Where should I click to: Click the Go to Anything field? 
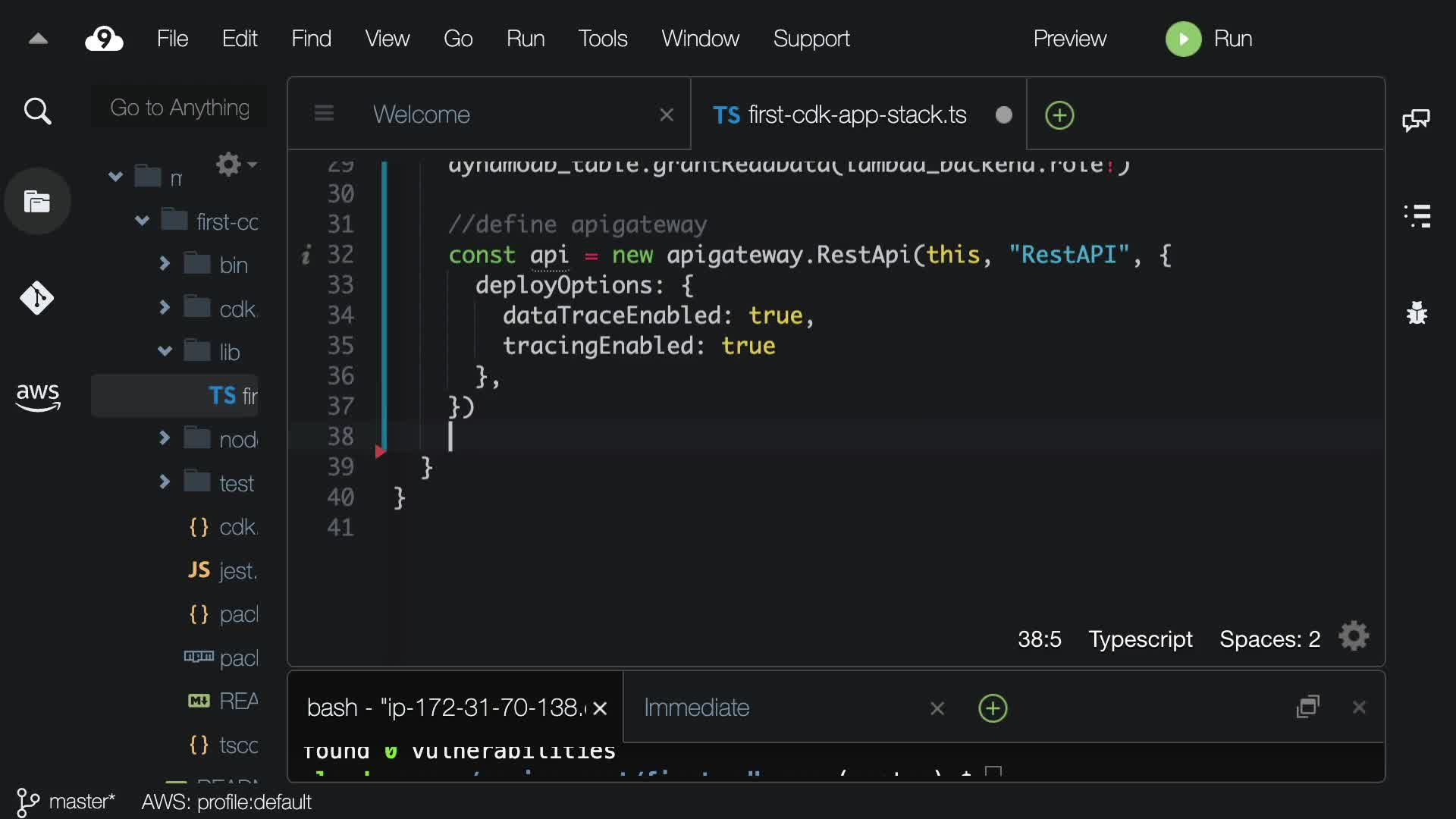tap(180, 108)
